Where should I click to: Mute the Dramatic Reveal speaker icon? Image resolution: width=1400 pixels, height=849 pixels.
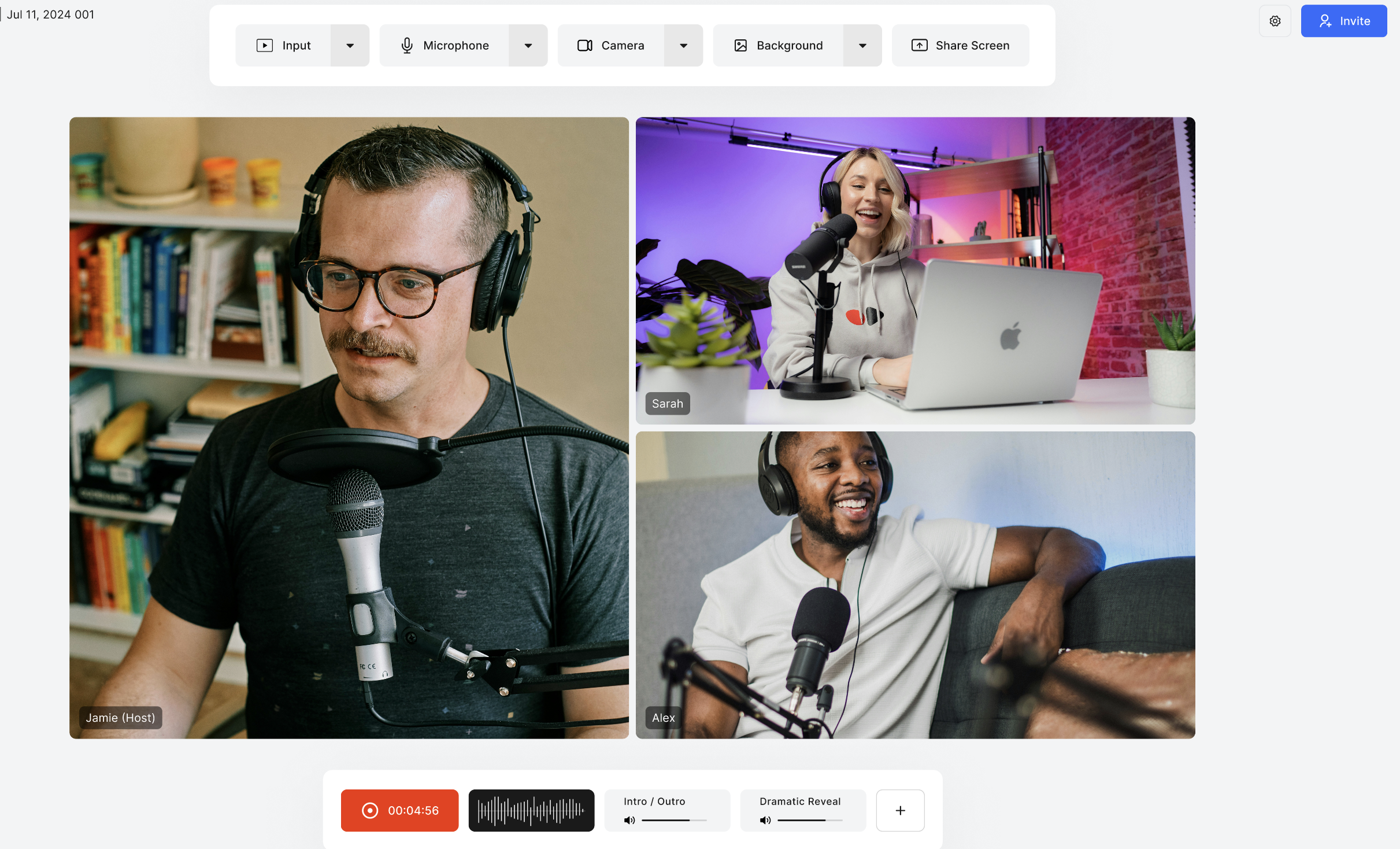(x=765, y=820)
